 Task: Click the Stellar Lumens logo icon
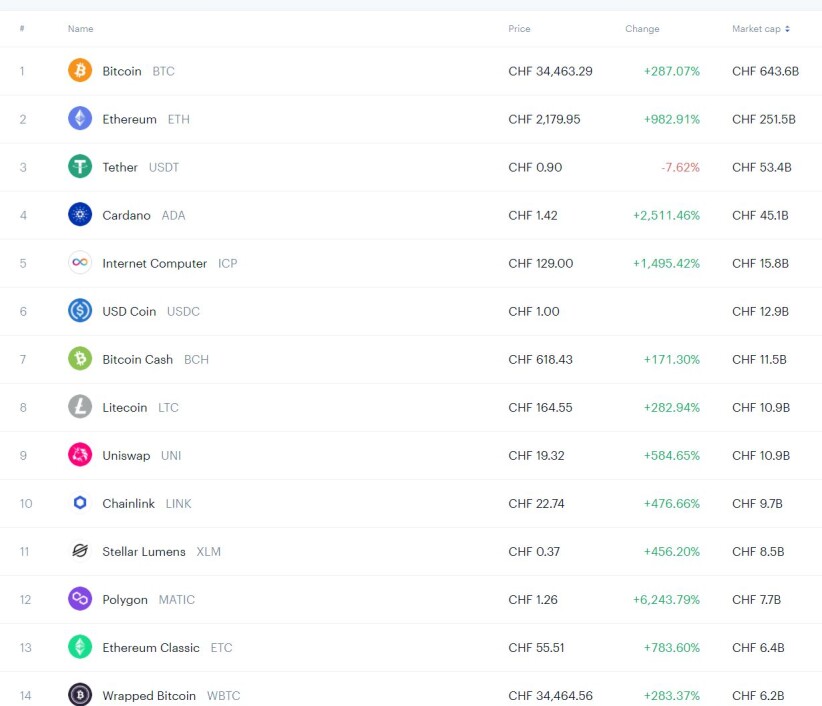[80, 551]
